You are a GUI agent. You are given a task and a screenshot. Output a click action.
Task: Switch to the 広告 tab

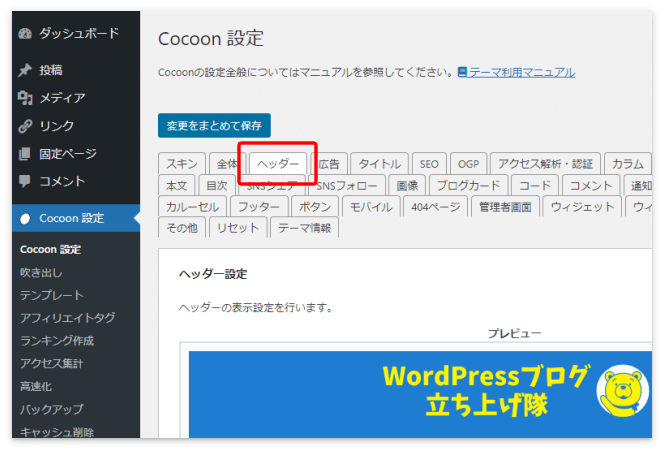329,163
